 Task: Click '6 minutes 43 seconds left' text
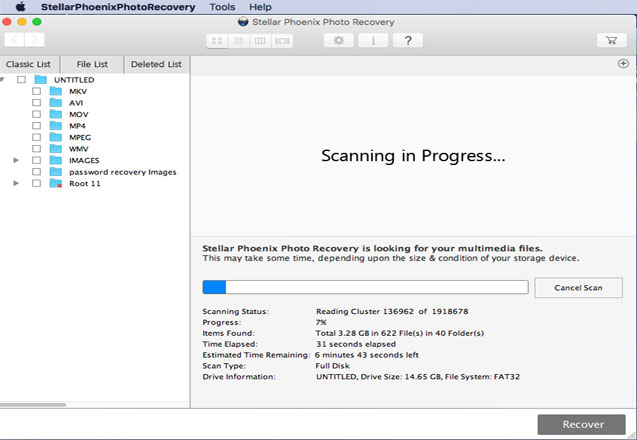coord(367,355)
